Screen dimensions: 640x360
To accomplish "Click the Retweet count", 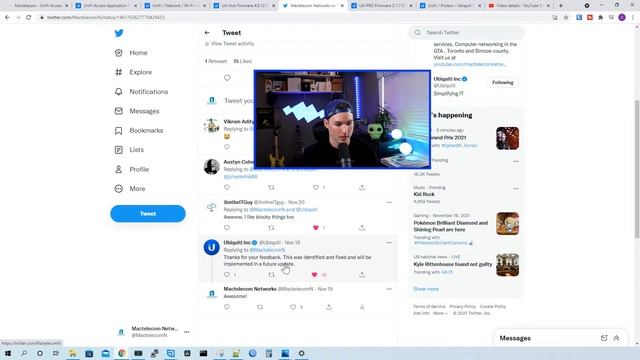I will pos(216,61).
